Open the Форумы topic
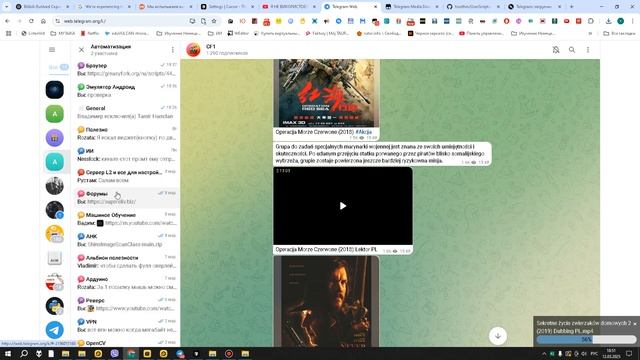 [127, 198]
